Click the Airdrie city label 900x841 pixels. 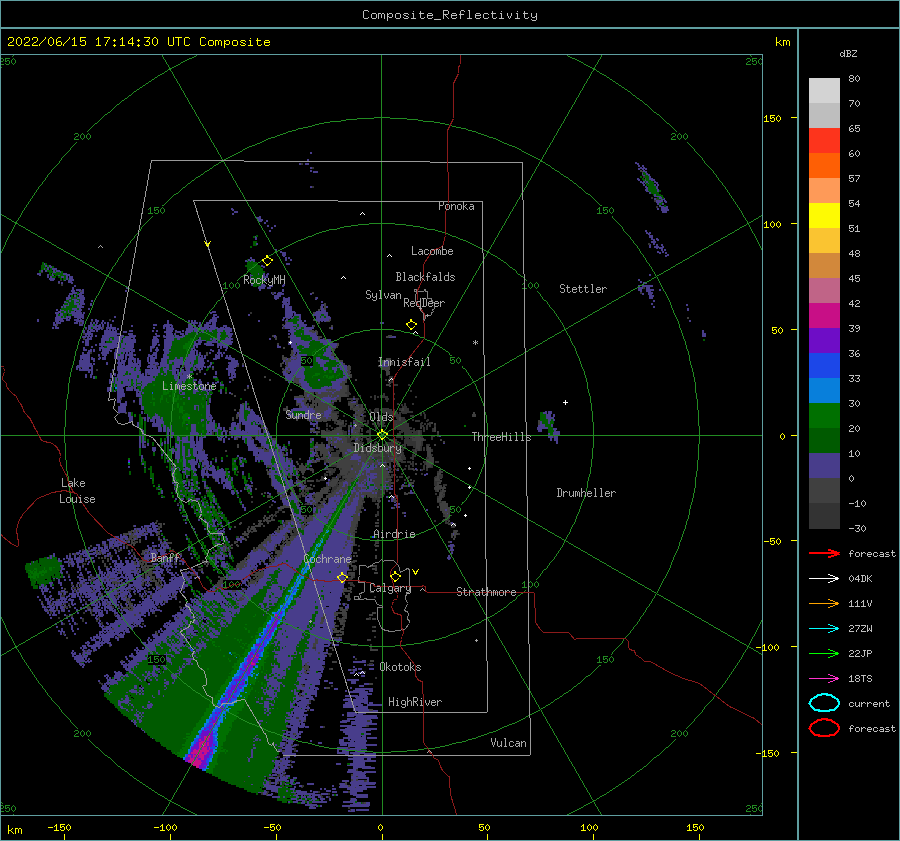coord(394,534)
